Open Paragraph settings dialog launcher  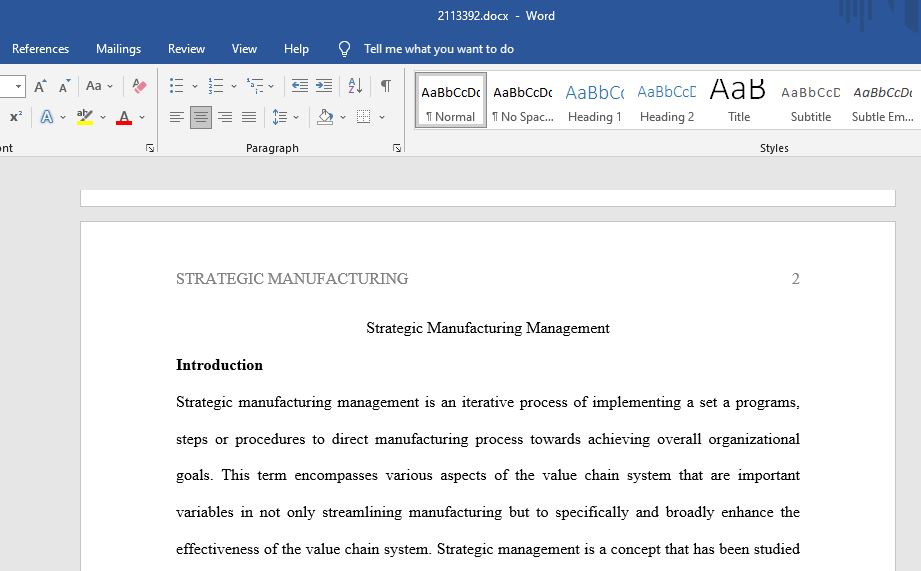[x=397, y=148]
